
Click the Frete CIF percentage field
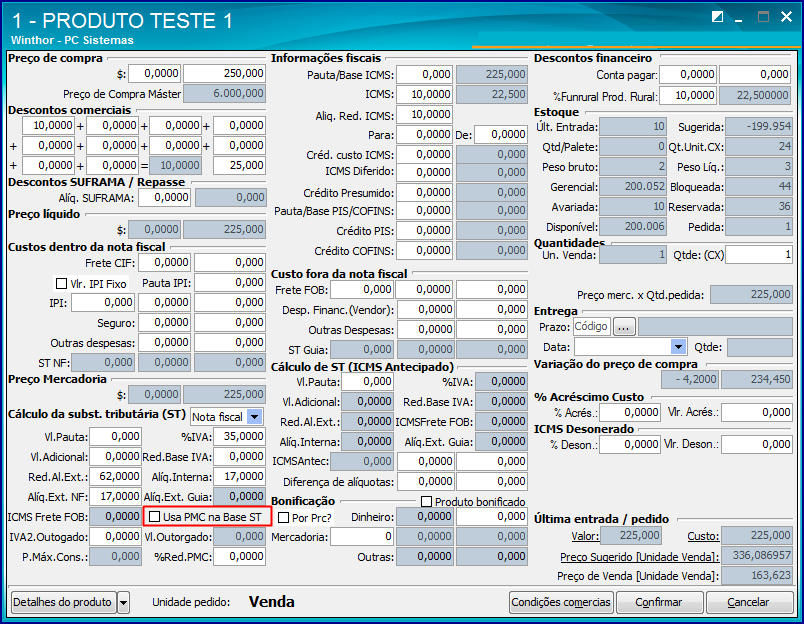tap(165, 263)
